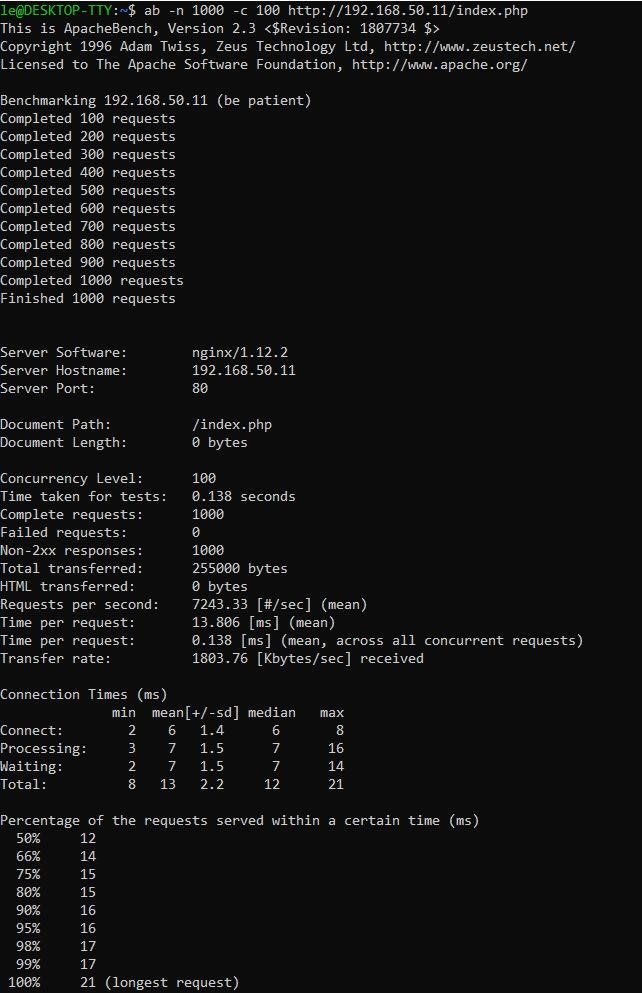The height and width of the screenshot is (993, 642).
Task: Click the Connection Times (ms) heading
Action: coord(84,695)
